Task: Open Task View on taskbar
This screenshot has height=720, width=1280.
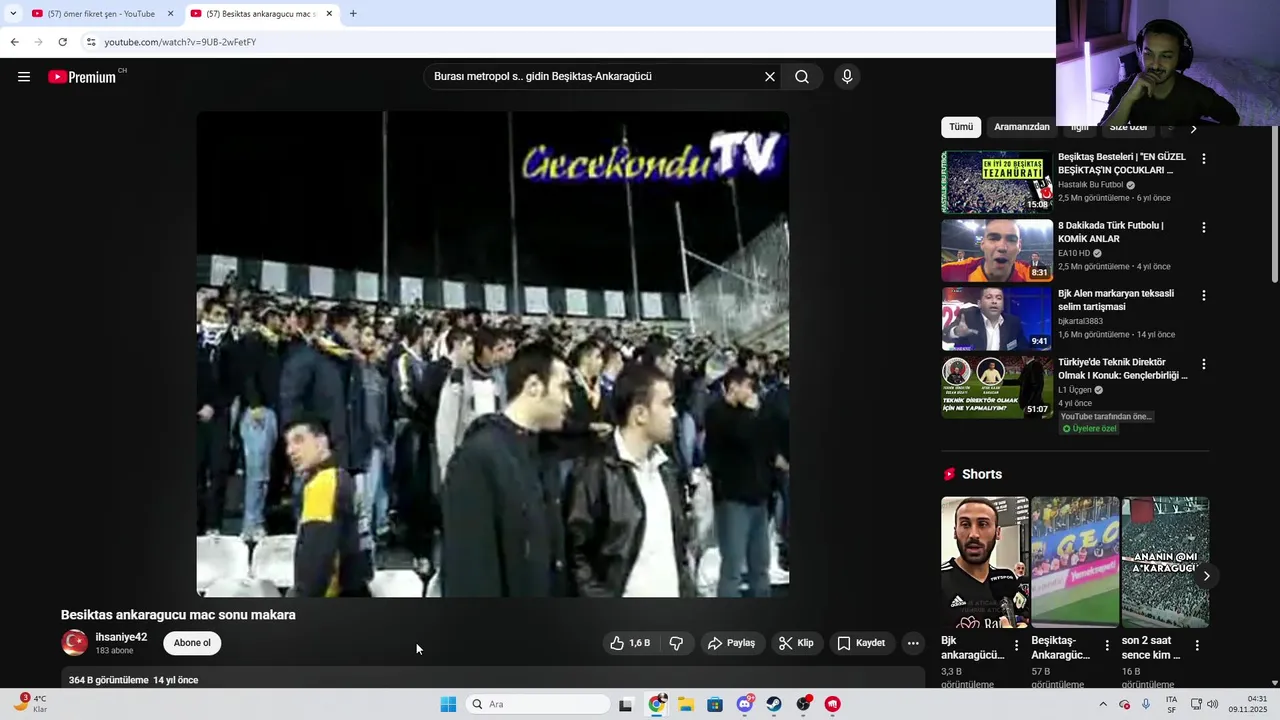Action: point(625,704)
